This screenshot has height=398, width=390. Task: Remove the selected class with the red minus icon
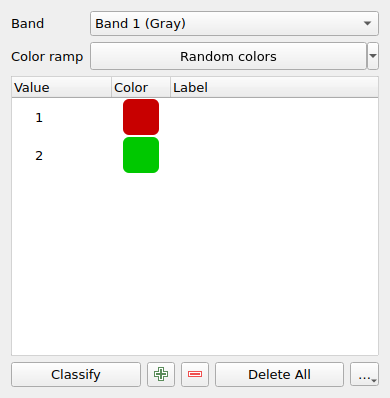(195, 374)
